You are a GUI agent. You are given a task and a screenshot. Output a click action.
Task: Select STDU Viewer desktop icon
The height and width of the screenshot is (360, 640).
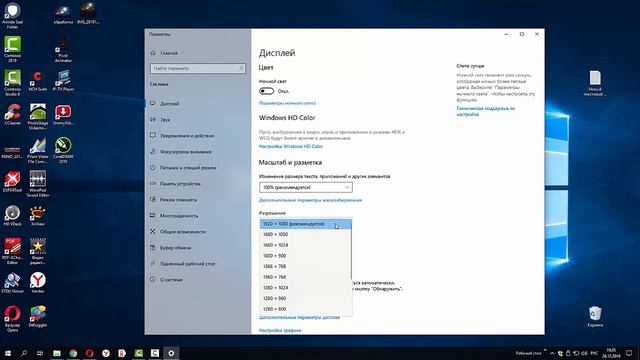pyautogui.click(x=12, y=283)
